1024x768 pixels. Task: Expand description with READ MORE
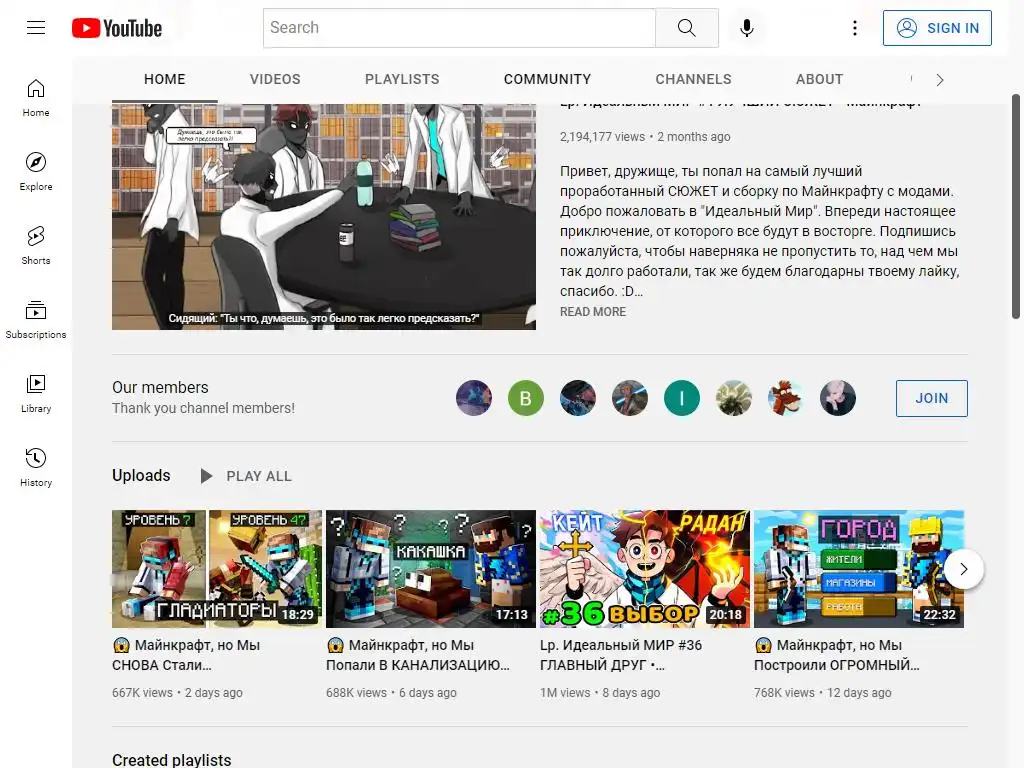tap(593, 312)
